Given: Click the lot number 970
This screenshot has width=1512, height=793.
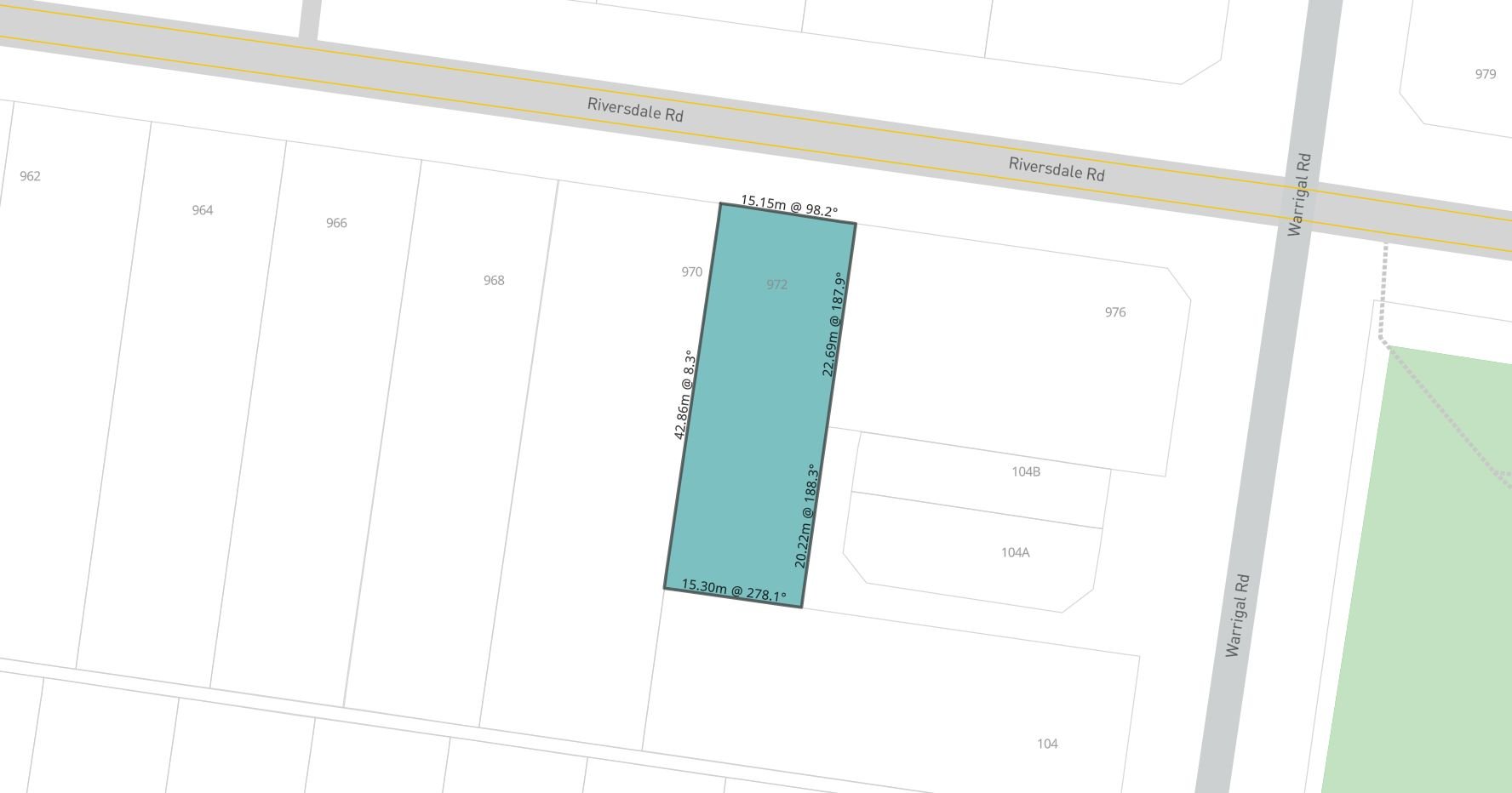Looking at the screenshot, I should (x=691, y=271).
